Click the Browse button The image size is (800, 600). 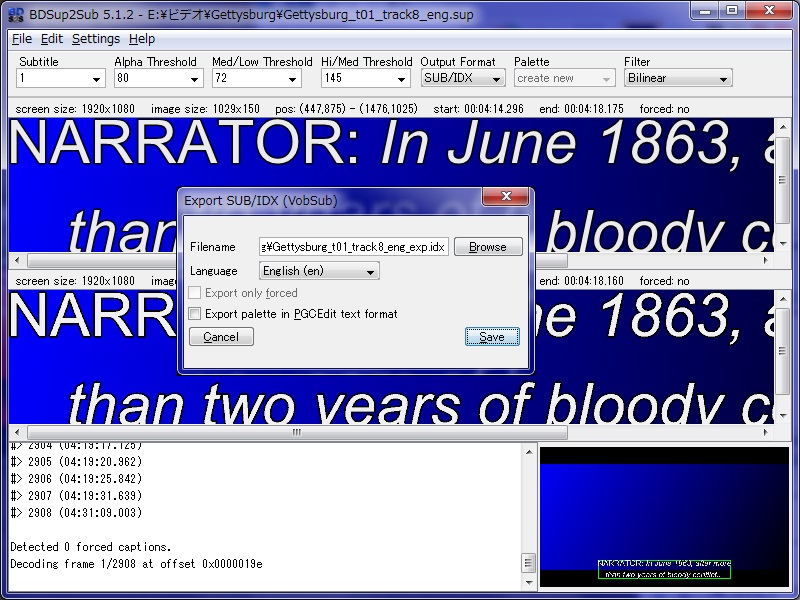coord(487,247)
